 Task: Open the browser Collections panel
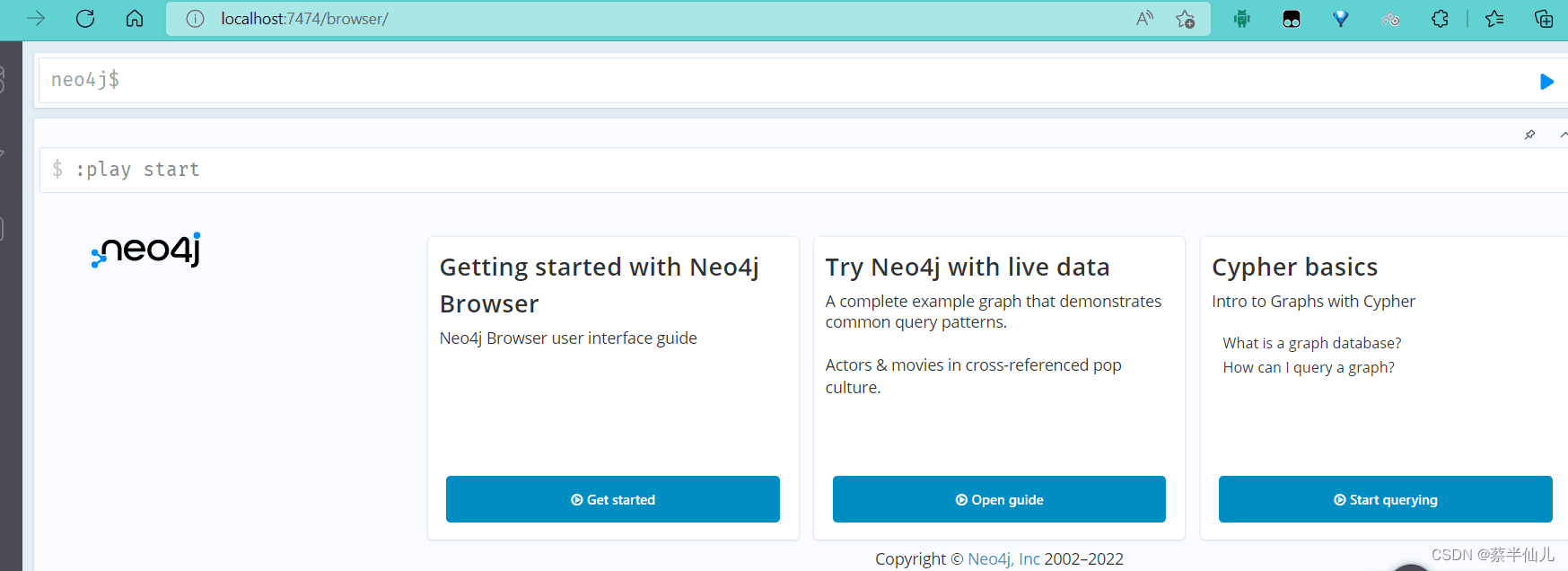coord(1544,19)
